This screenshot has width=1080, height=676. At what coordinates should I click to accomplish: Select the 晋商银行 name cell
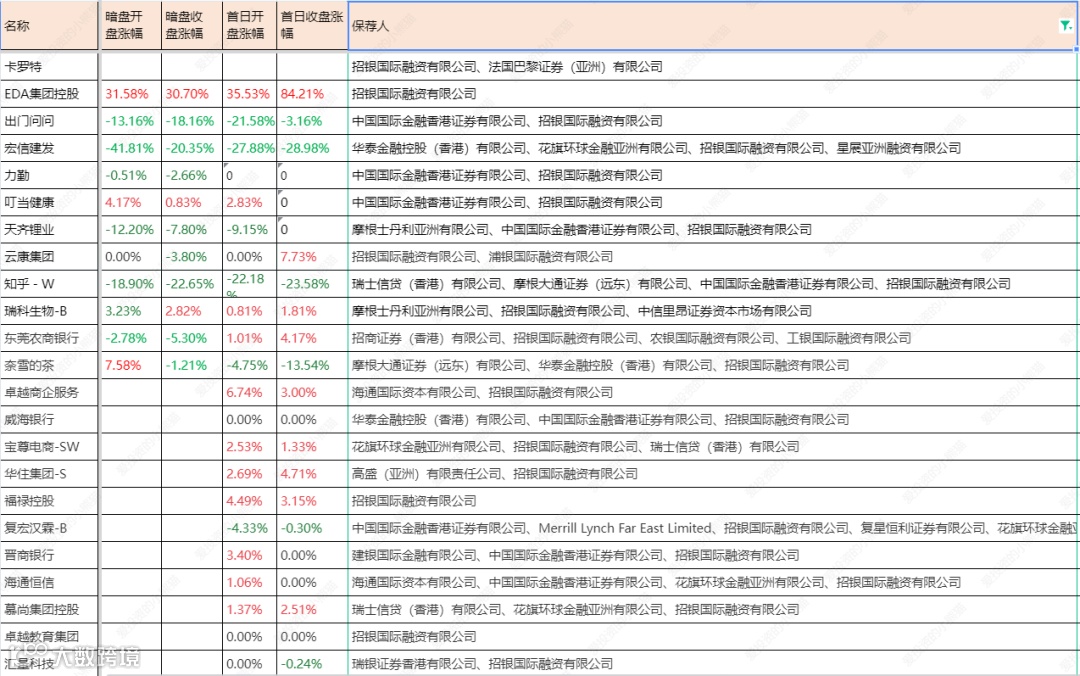[50, 555]
